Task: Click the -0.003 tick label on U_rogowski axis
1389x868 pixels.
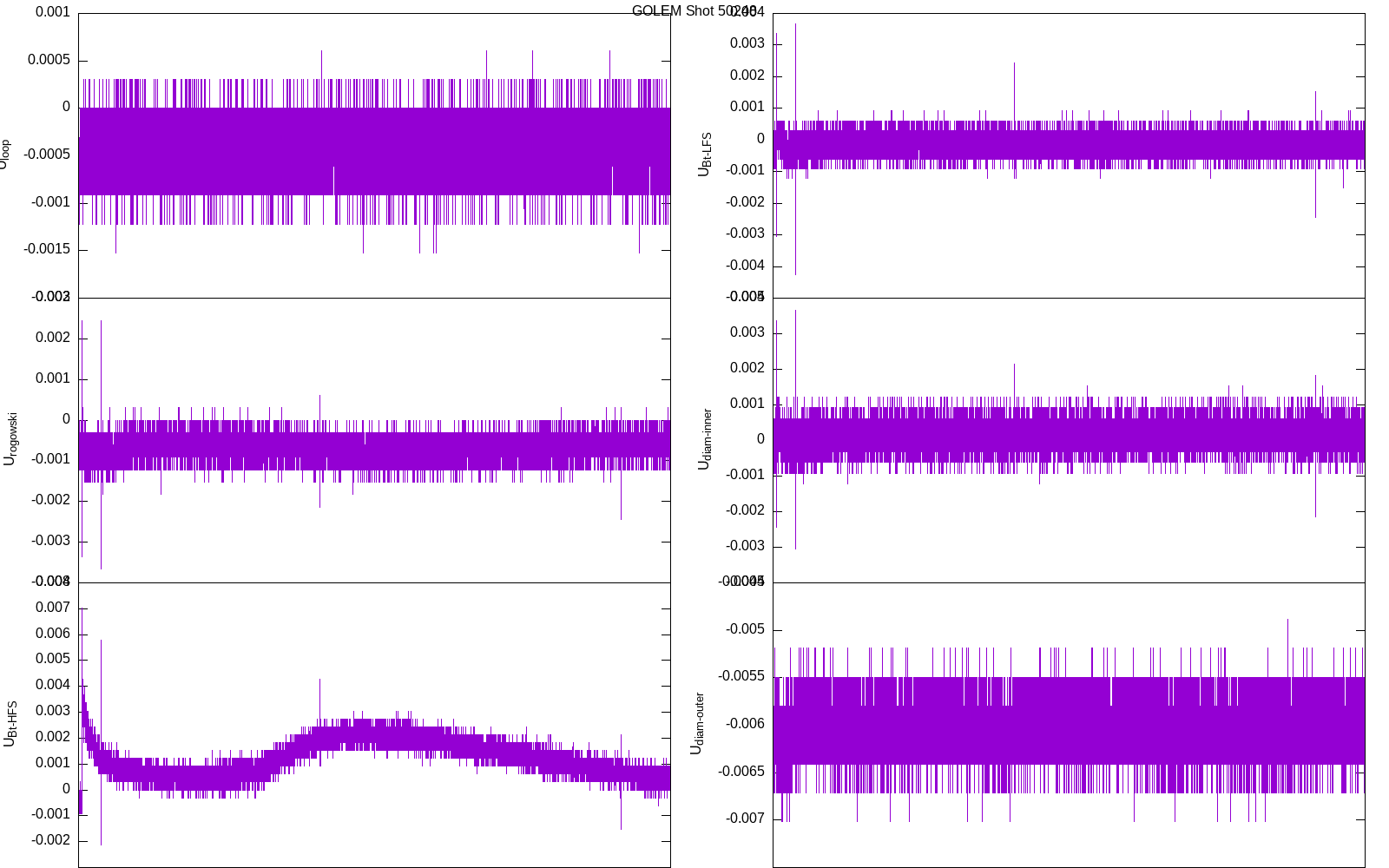Action: [50, 541]
